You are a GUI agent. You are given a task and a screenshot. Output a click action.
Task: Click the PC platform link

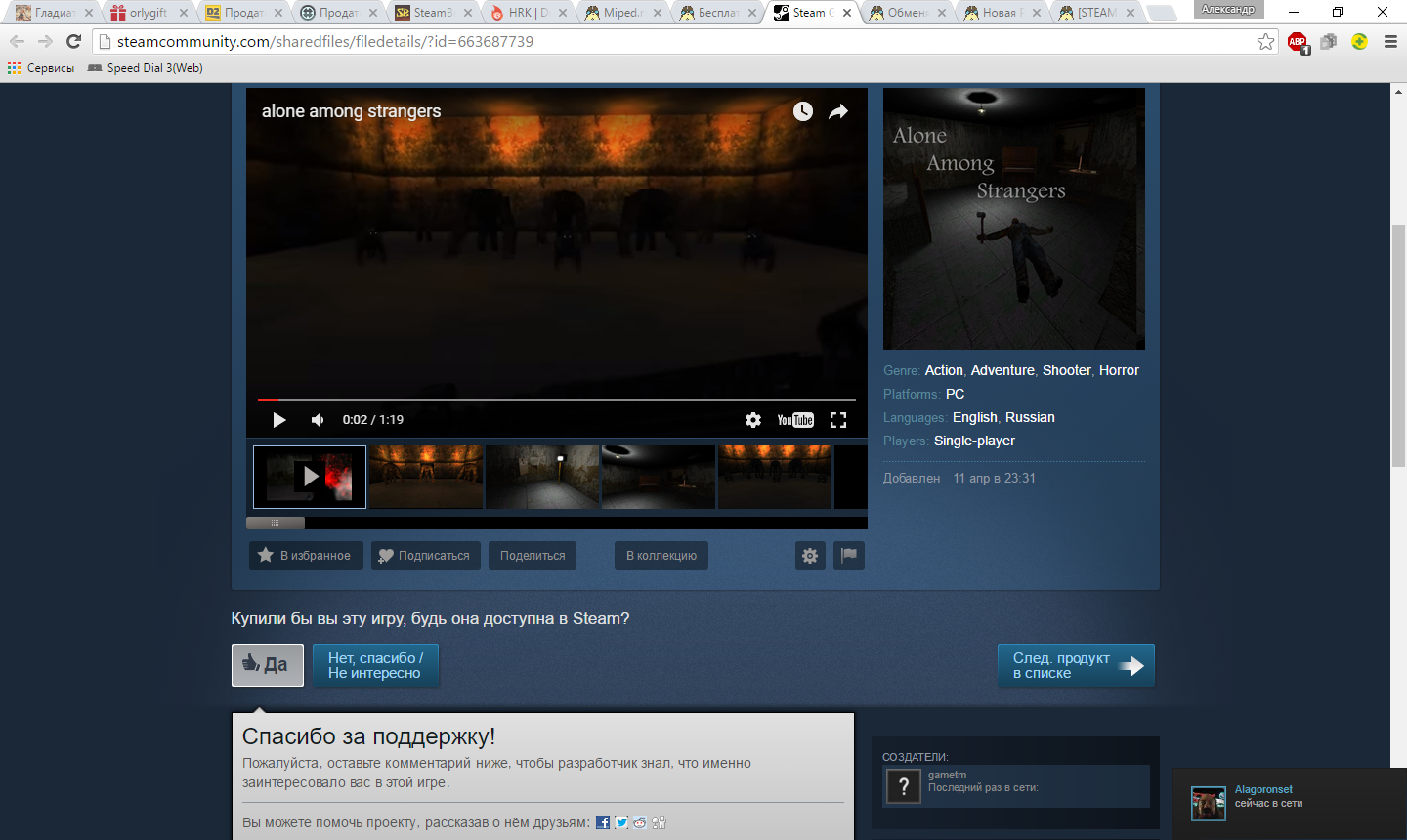coord(955,394)
